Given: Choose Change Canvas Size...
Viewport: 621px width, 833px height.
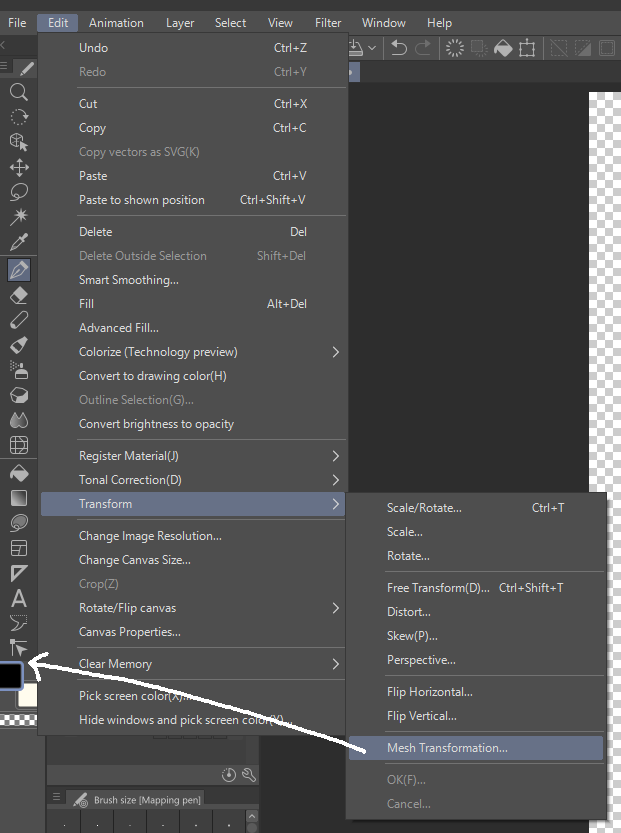Looking at the screenshot, I should [x=193, y=560].
